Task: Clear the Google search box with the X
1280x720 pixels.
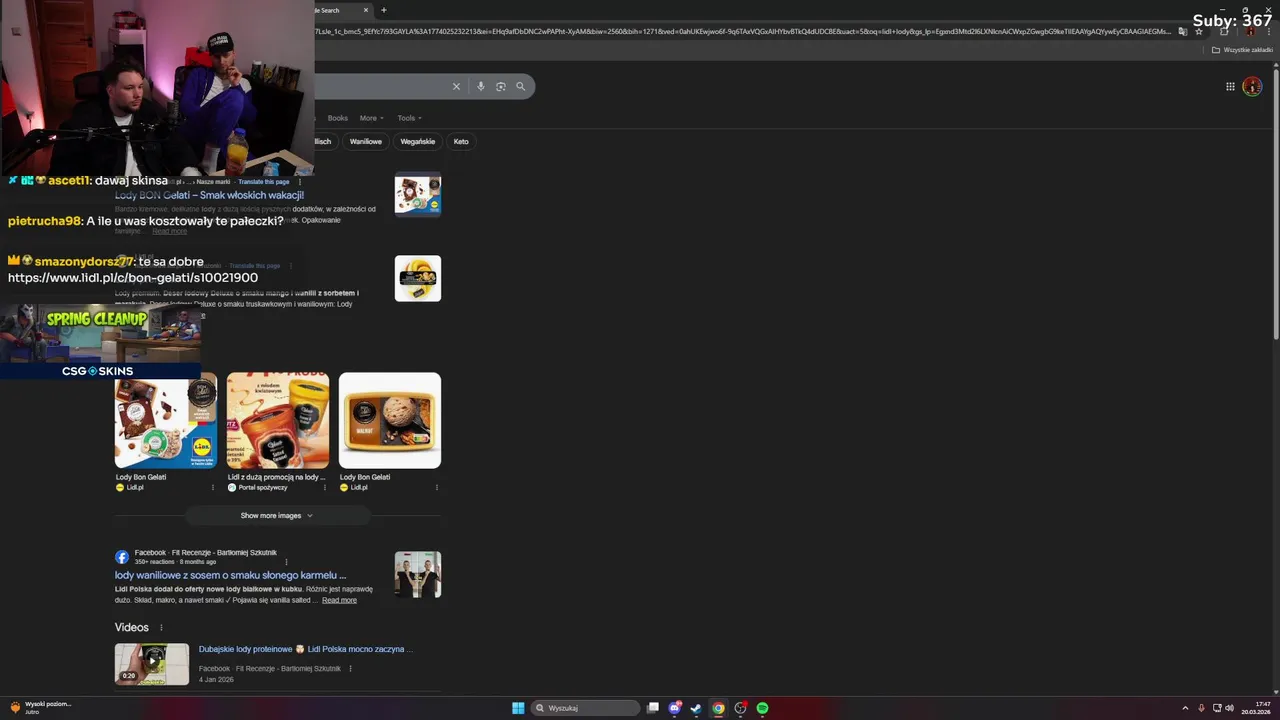Action: 456,87
